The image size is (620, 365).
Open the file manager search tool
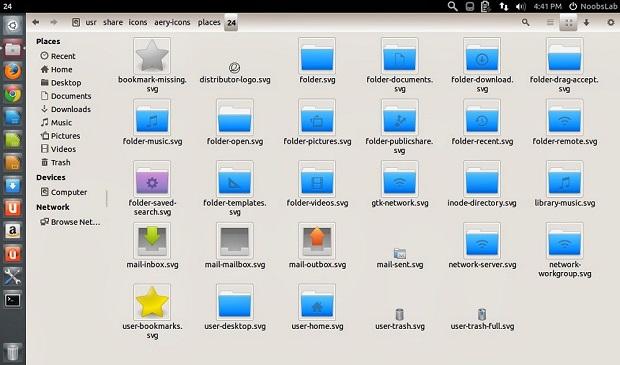point(525,23)
